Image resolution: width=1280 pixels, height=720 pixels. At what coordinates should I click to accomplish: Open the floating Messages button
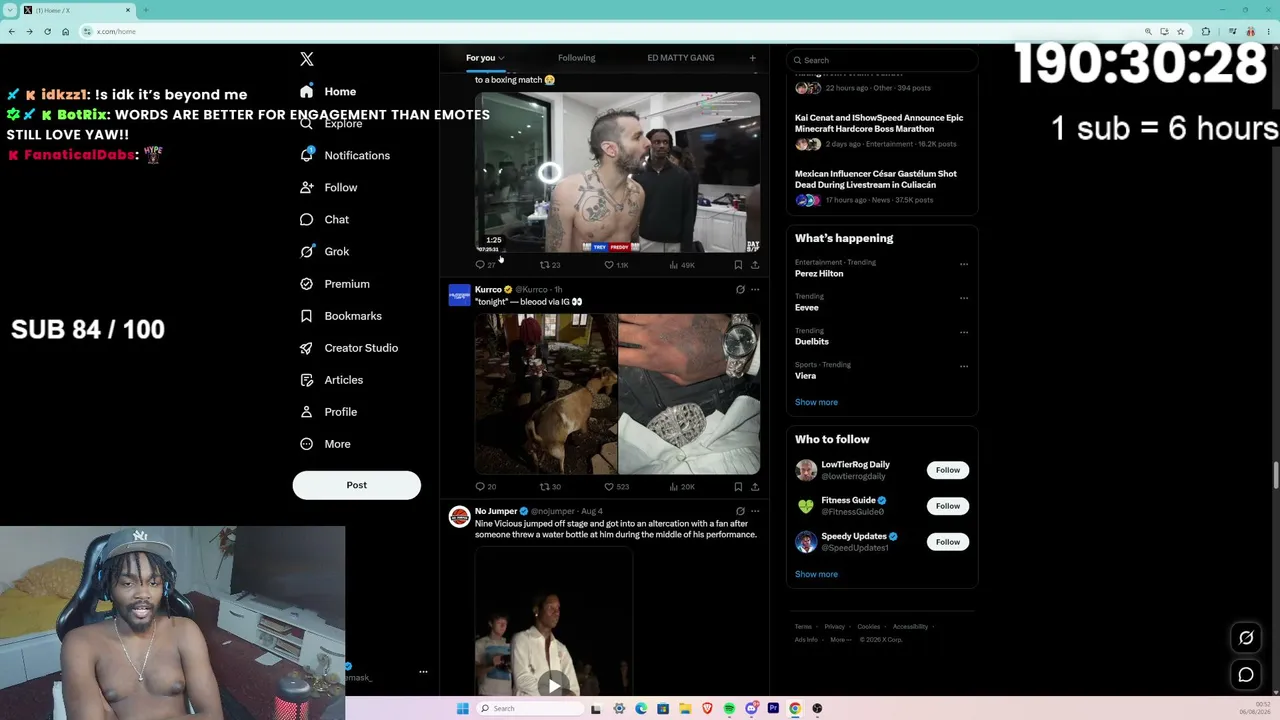1246,675
